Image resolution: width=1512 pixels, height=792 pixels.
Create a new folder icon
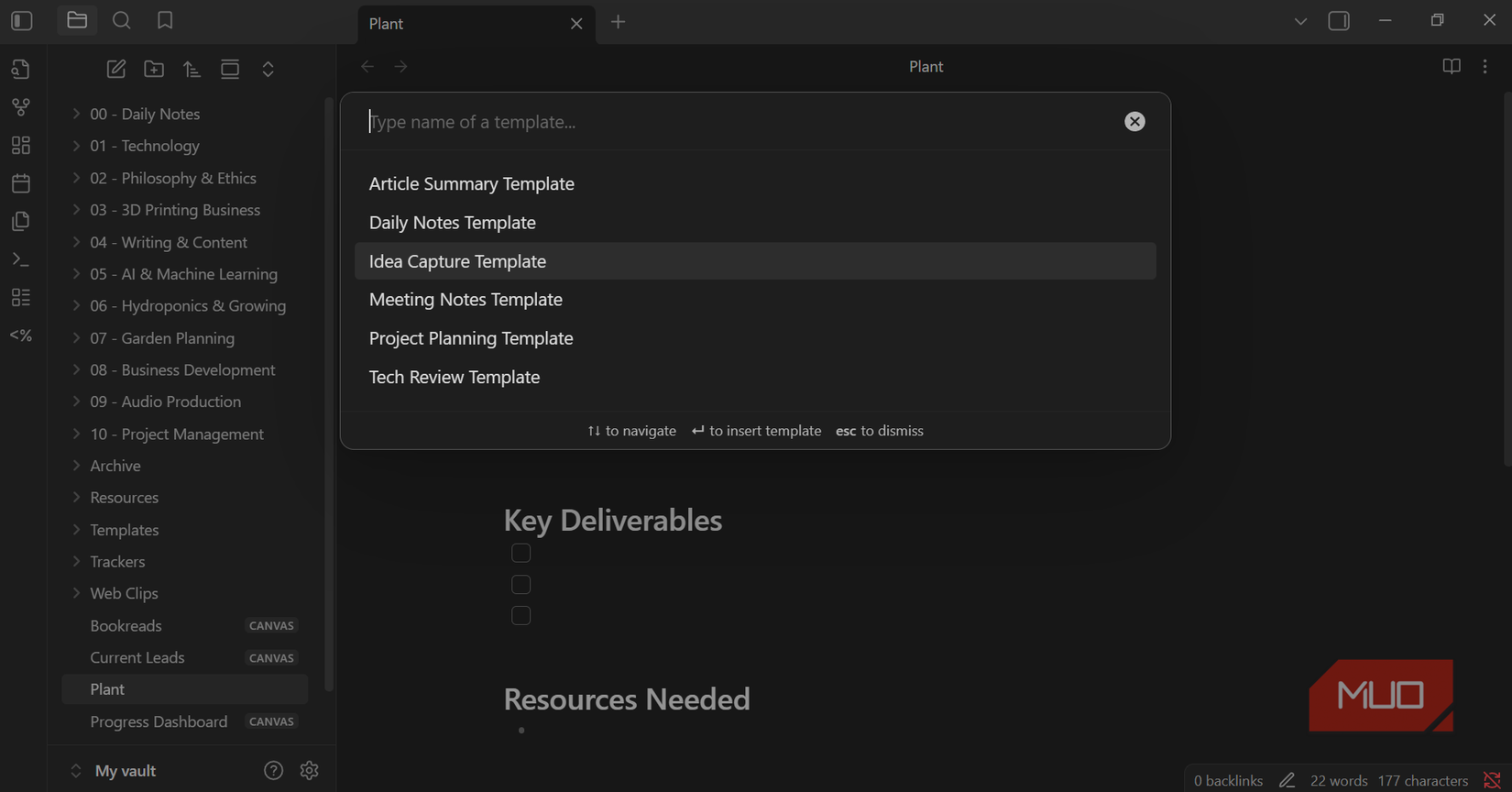click(154, 69)
